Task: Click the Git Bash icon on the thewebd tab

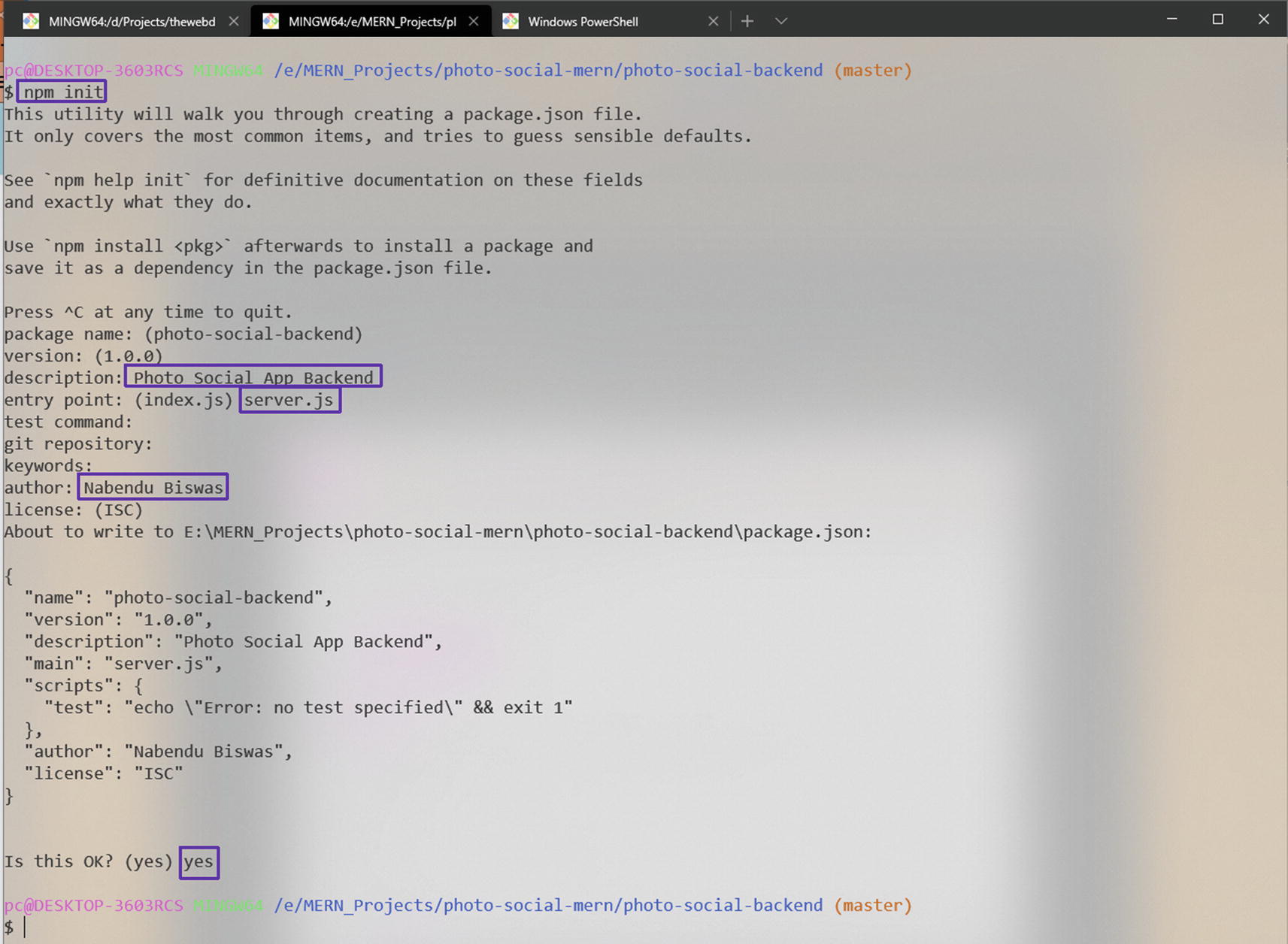Action: pos(31,21)
